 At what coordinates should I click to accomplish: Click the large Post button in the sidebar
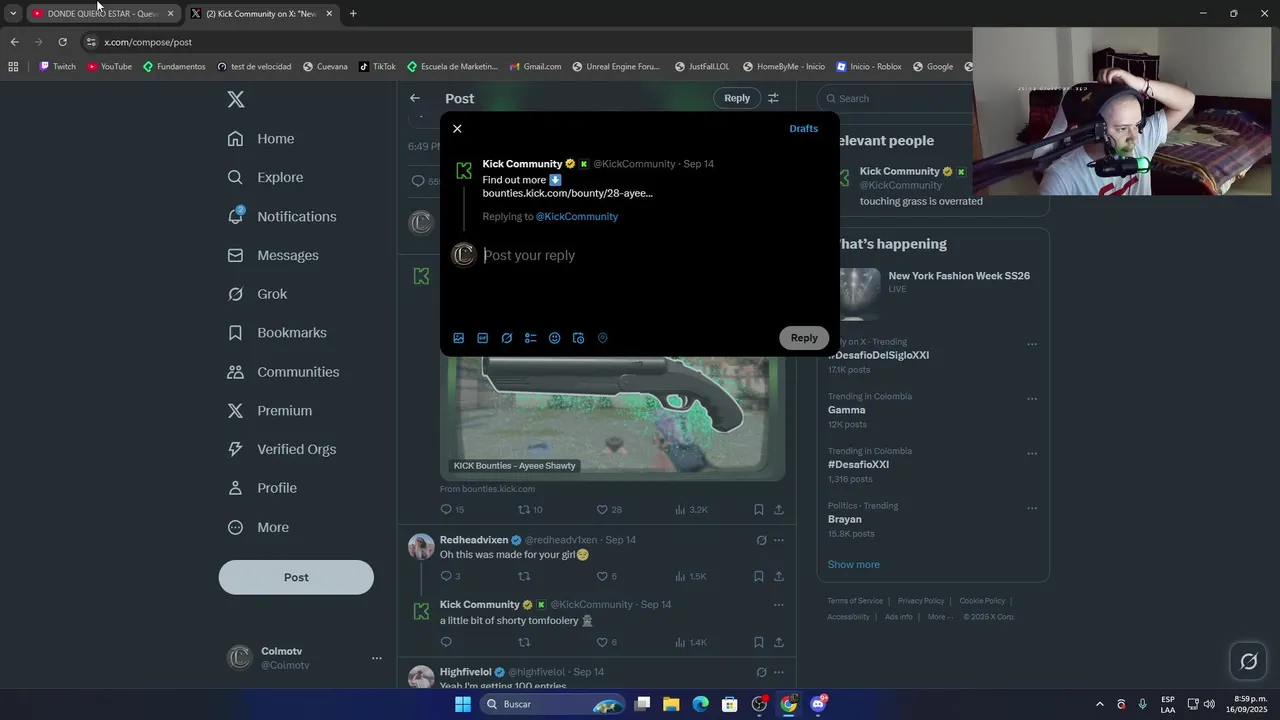[296, 577]
